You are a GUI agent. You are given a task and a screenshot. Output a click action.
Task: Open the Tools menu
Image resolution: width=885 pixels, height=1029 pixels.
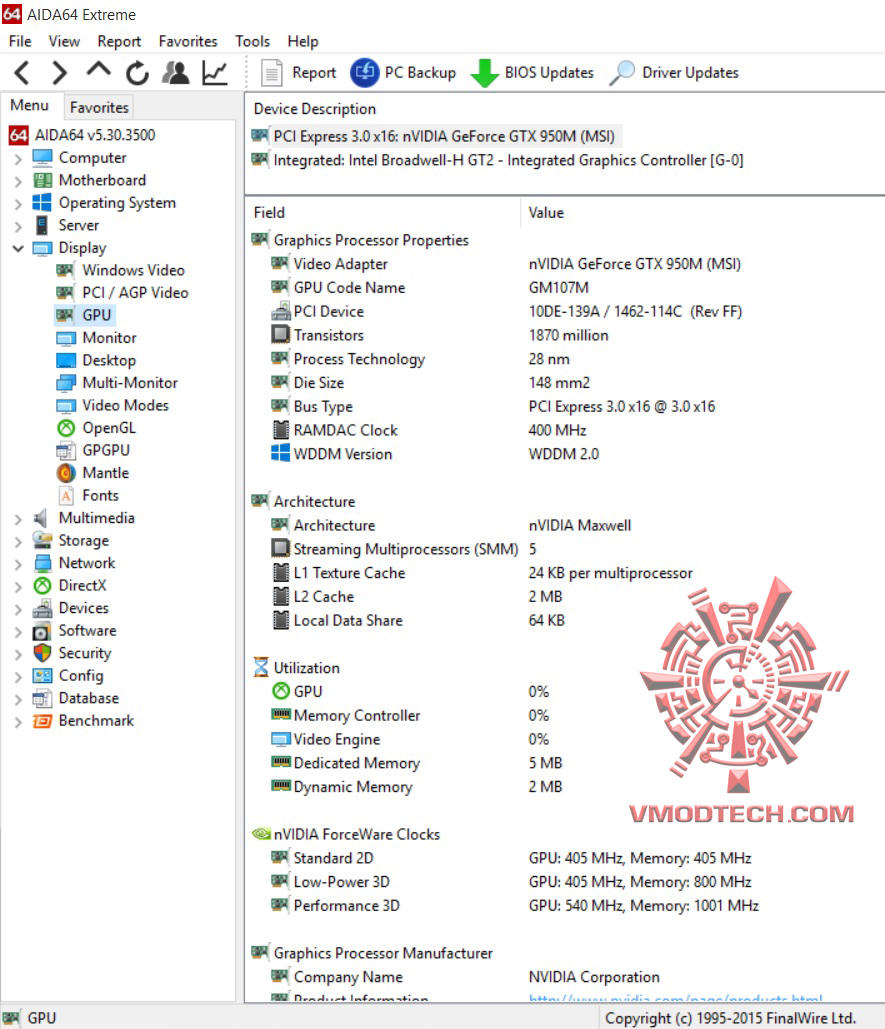click(x=253, y=41)
